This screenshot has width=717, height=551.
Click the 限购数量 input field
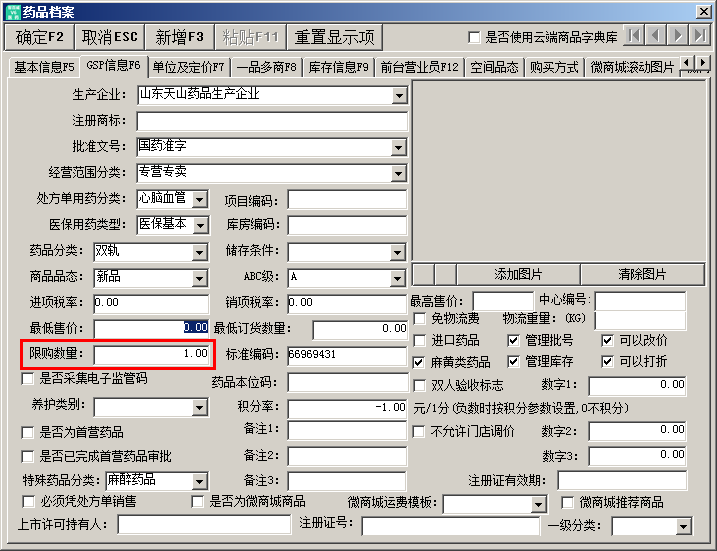point(152,354)
